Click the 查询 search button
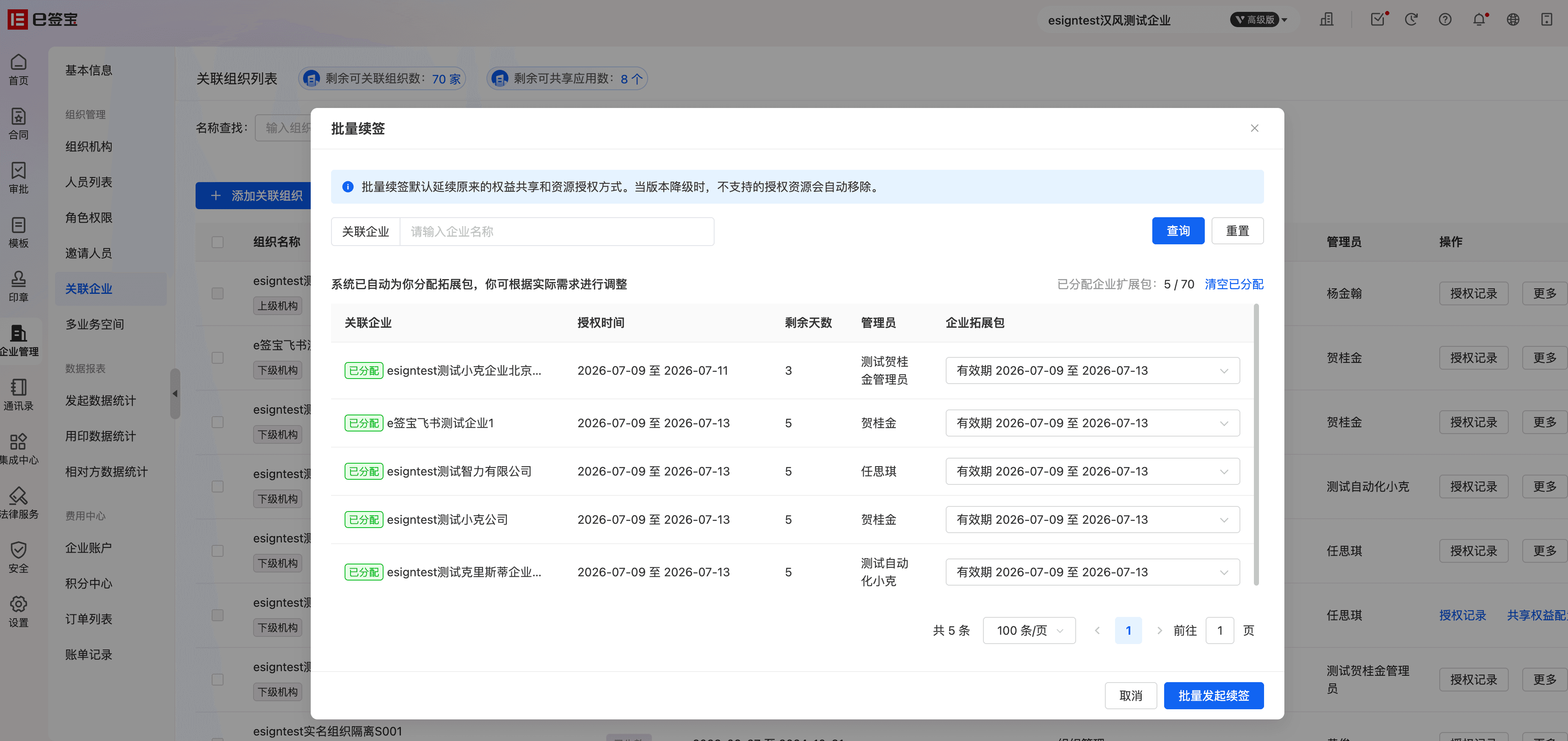This screenshot has height=741, width=1568. 1178,231
